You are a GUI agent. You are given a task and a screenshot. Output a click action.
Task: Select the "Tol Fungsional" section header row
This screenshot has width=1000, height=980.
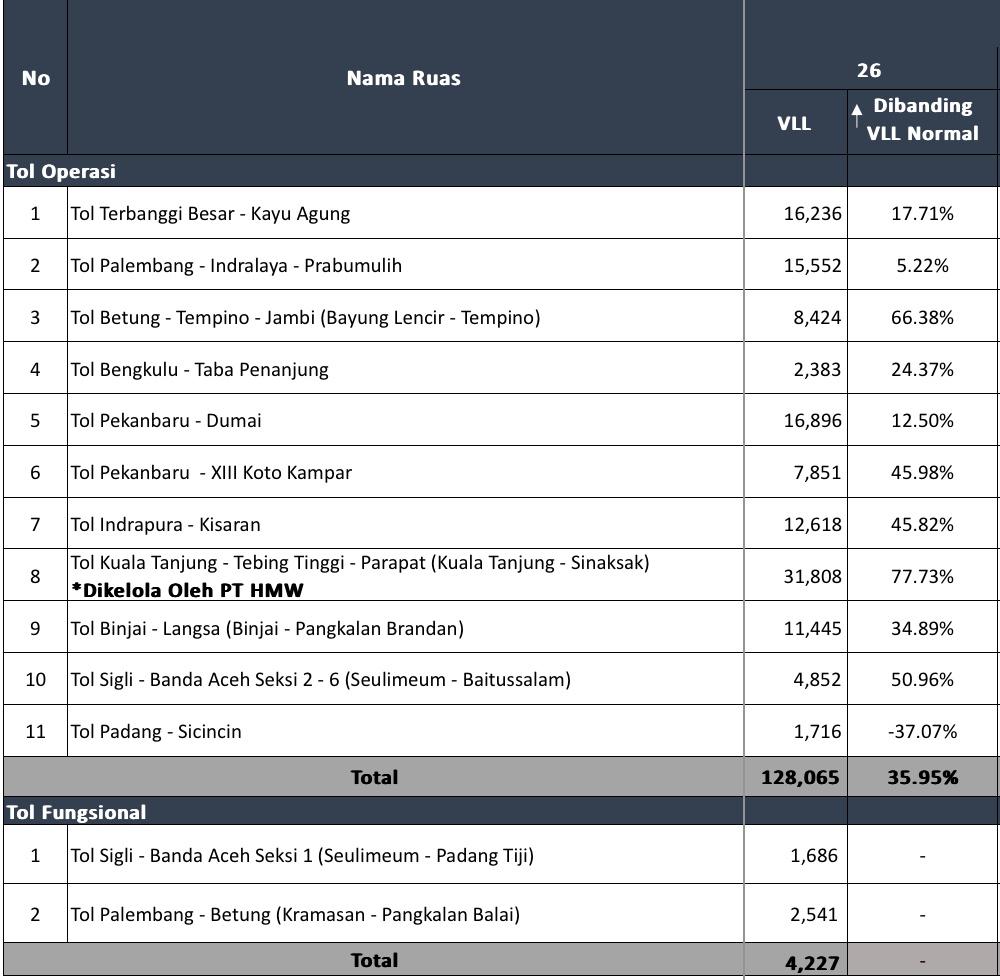pos(76,812)
